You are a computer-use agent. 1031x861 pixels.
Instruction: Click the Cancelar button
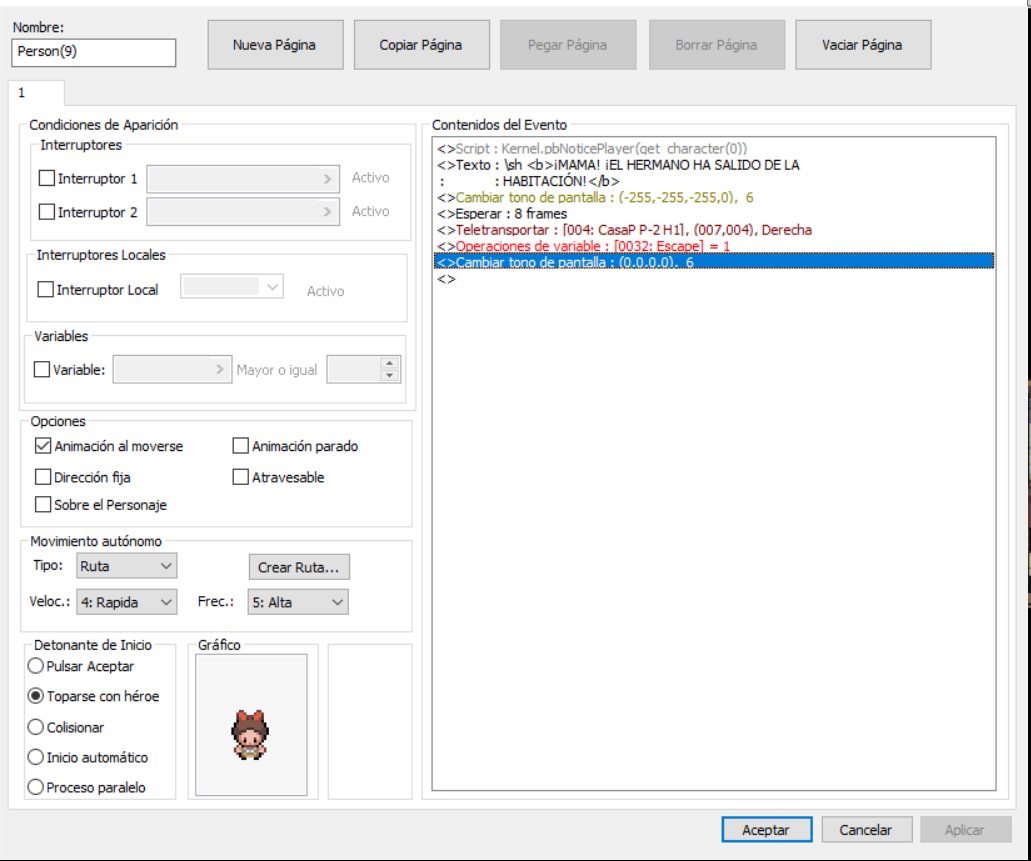click(x=866, y=830)
